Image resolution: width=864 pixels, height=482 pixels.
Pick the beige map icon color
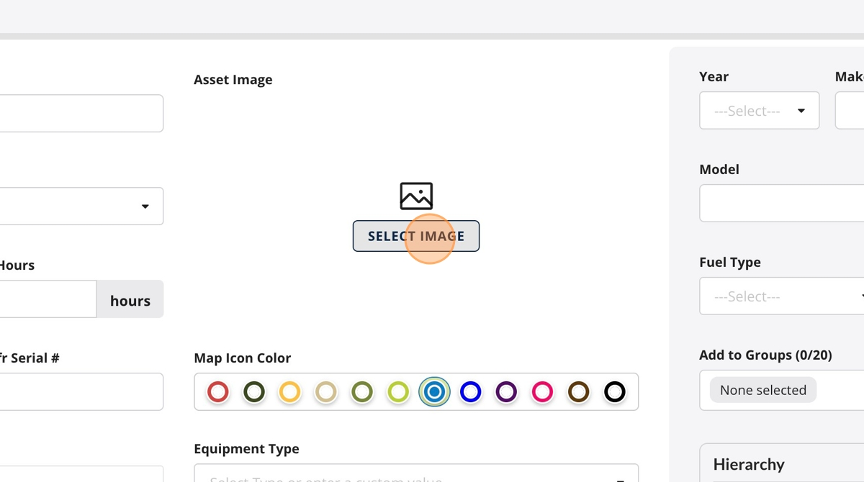tap(326, 392)
